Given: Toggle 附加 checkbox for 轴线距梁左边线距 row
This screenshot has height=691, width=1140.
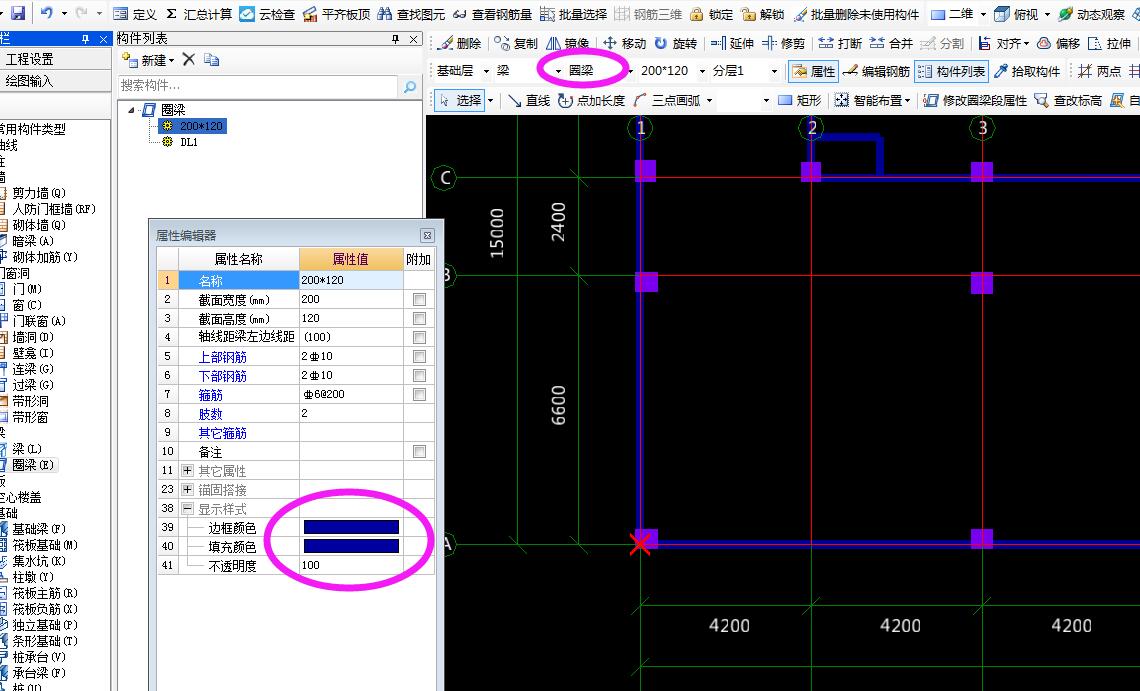Looking at the screenshot, I should pos(419,337).
